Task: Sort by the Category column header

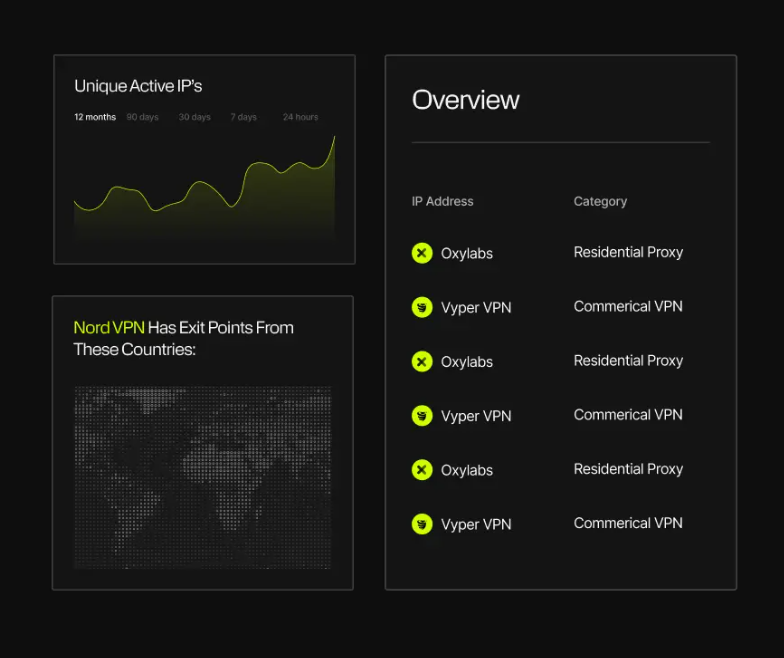Action: [600, 201]
